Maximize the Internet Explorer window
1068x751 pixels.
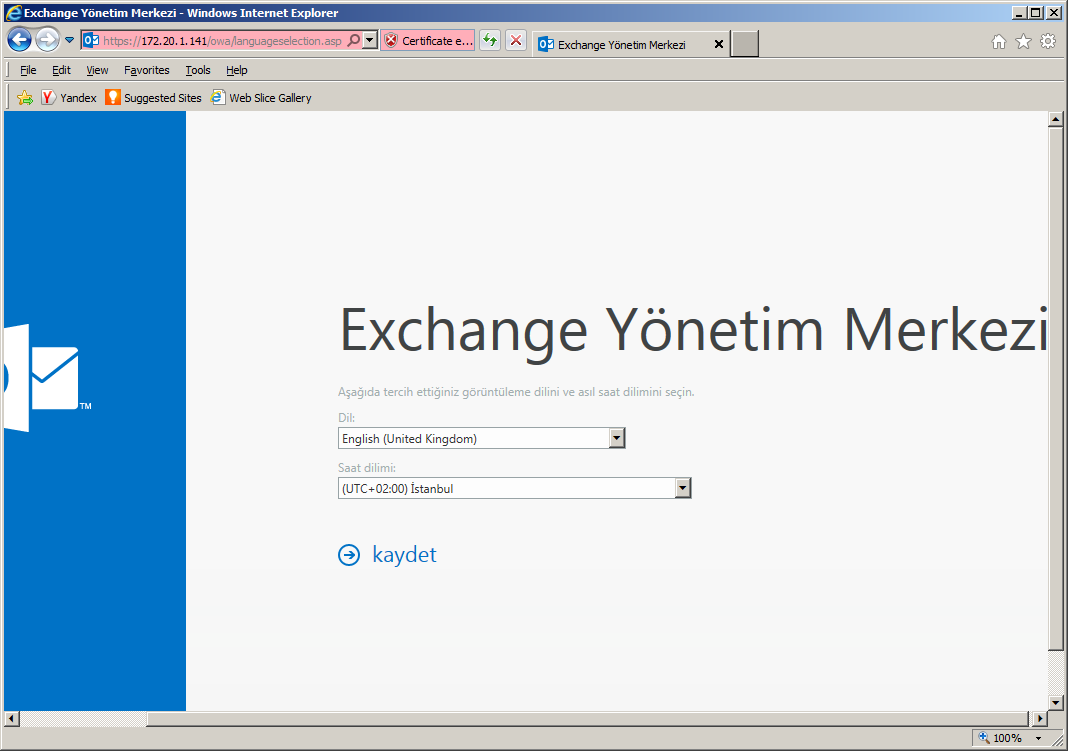1035,12
